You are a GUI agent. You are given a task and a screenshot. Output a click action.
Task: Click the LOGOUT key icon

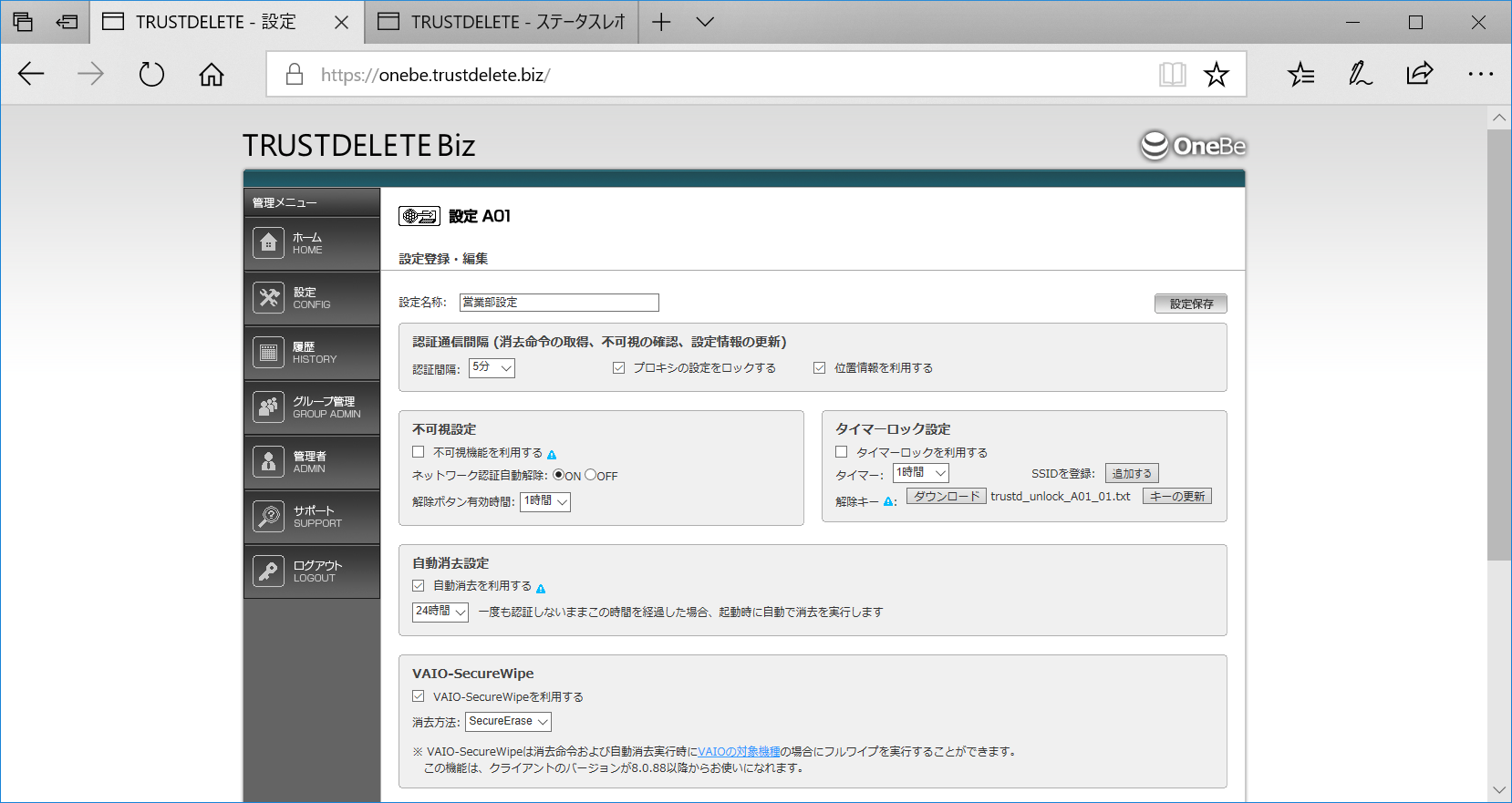click(268, 571)
